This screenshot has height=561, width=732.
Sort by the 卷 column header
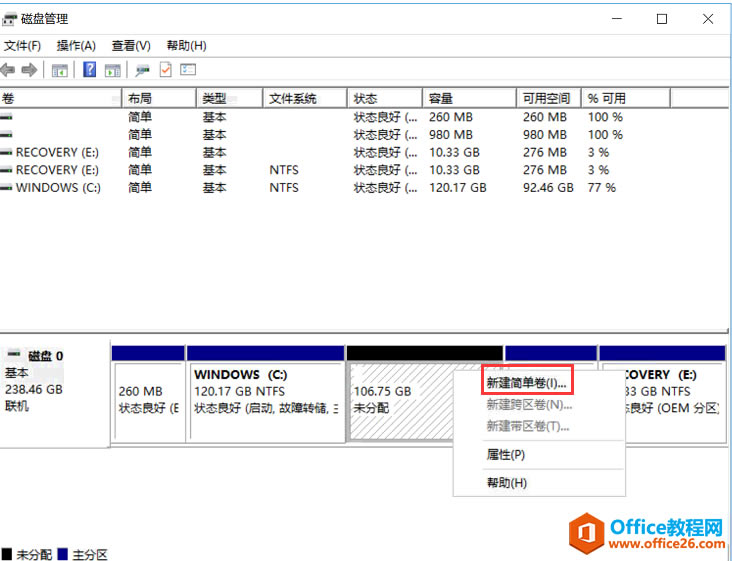[61, 98]
